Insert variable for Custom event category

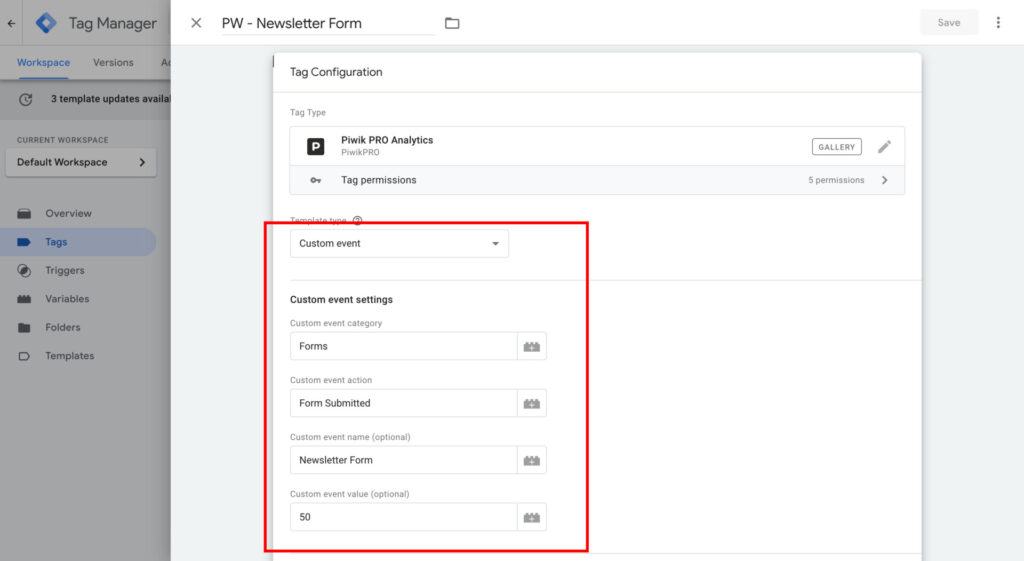(x=532, y=347)
